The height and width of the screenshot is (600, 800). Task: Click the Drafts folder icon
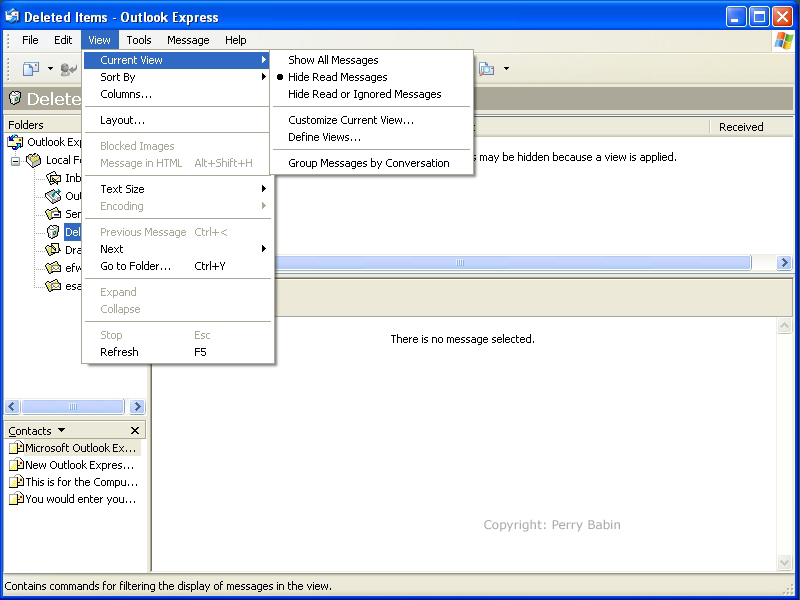click(x=54, y=250)
